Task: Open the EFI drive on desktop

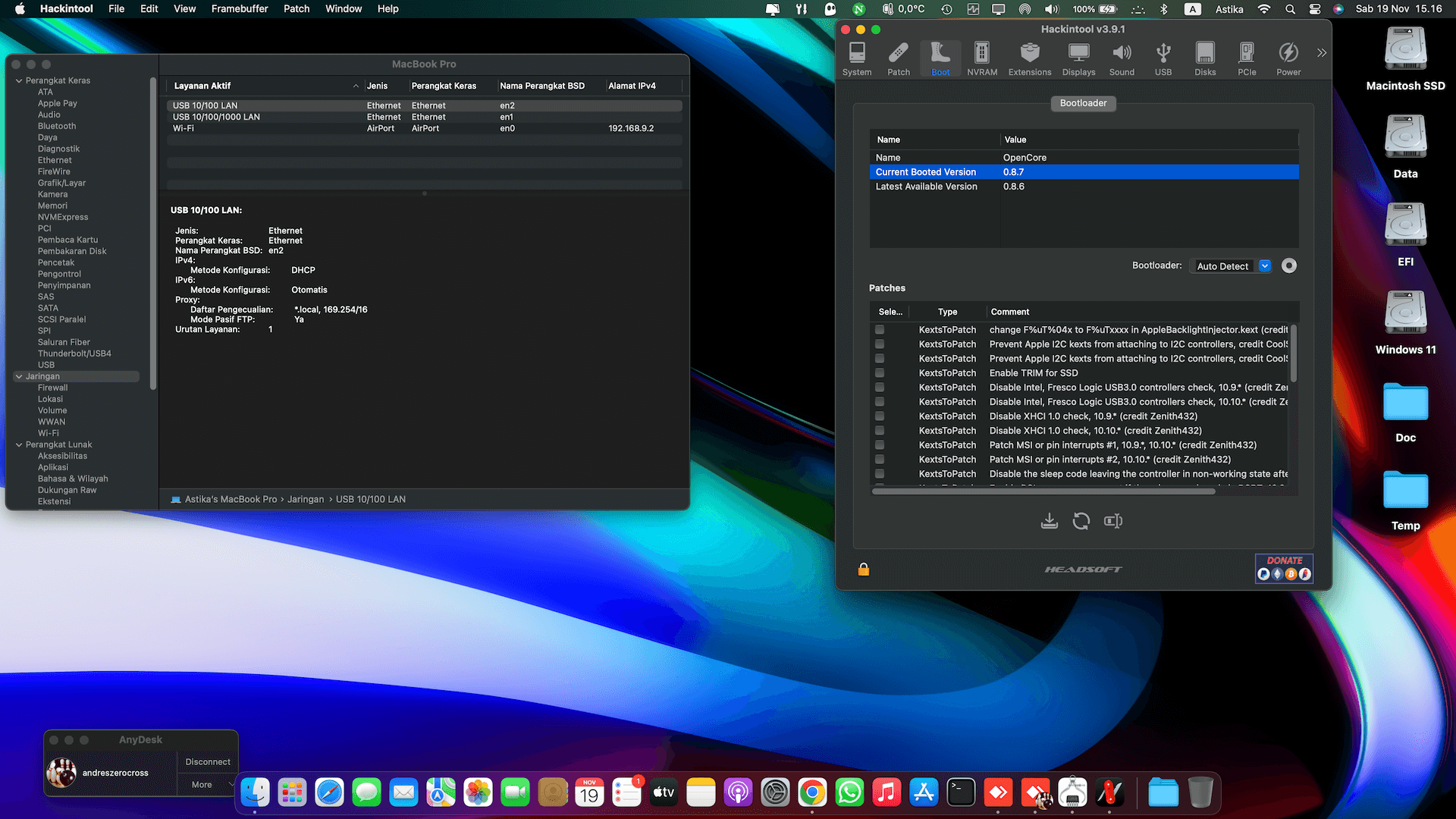Action: [x=1405, y=234]
